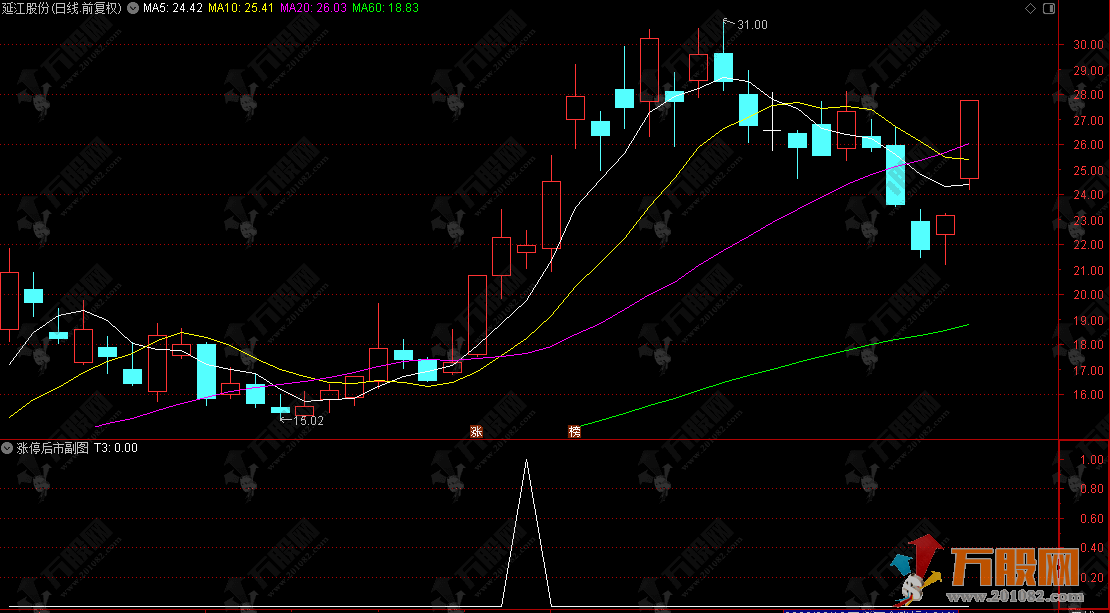Click the magenta MA20 indicator label
The image size is (1110, 613).
pyautogui.click(x=314, y=8)
